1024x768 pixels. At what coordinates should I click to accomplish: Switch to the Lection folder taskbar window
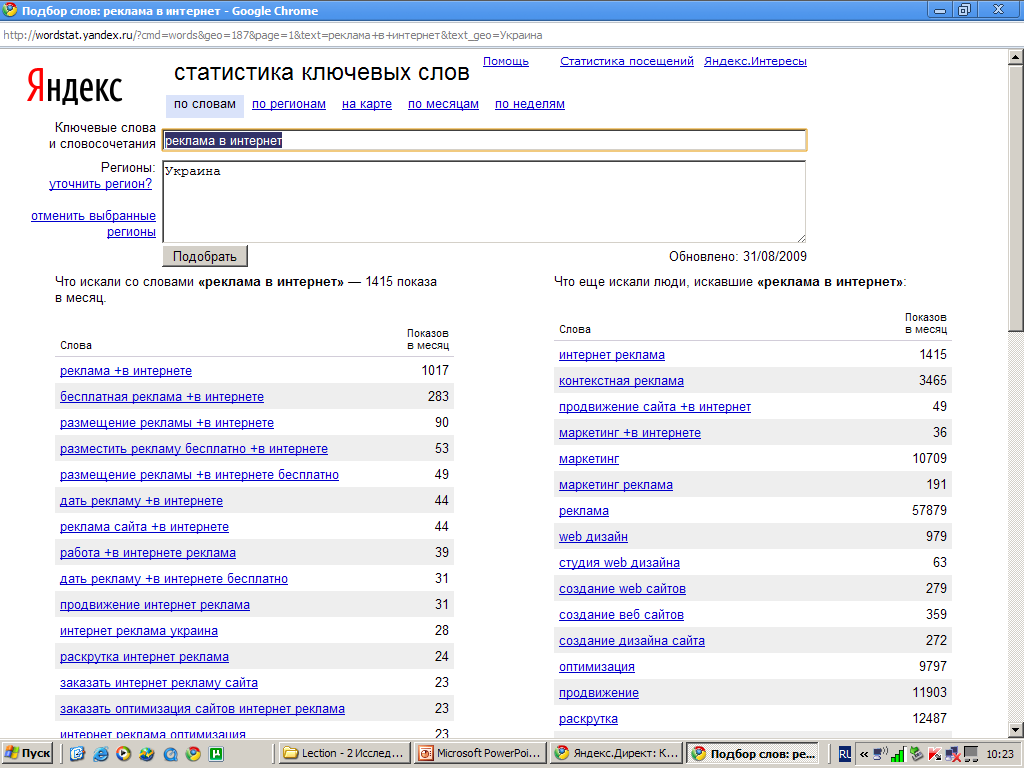click(344, 754)
